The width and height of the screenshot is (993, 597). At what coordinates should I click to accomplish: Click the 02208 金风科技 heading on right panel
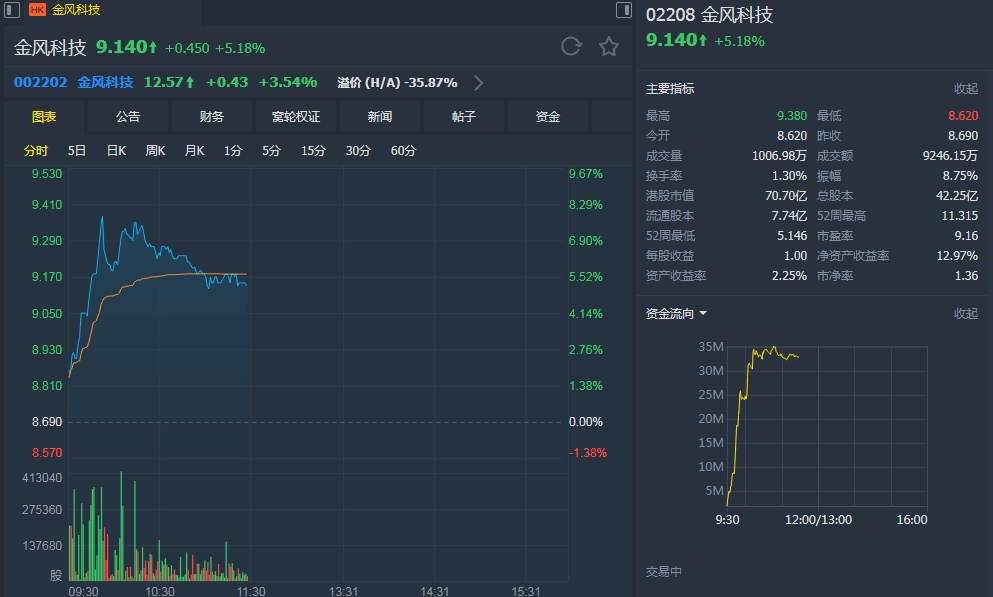pyautogui.click(x=709, y=15)
